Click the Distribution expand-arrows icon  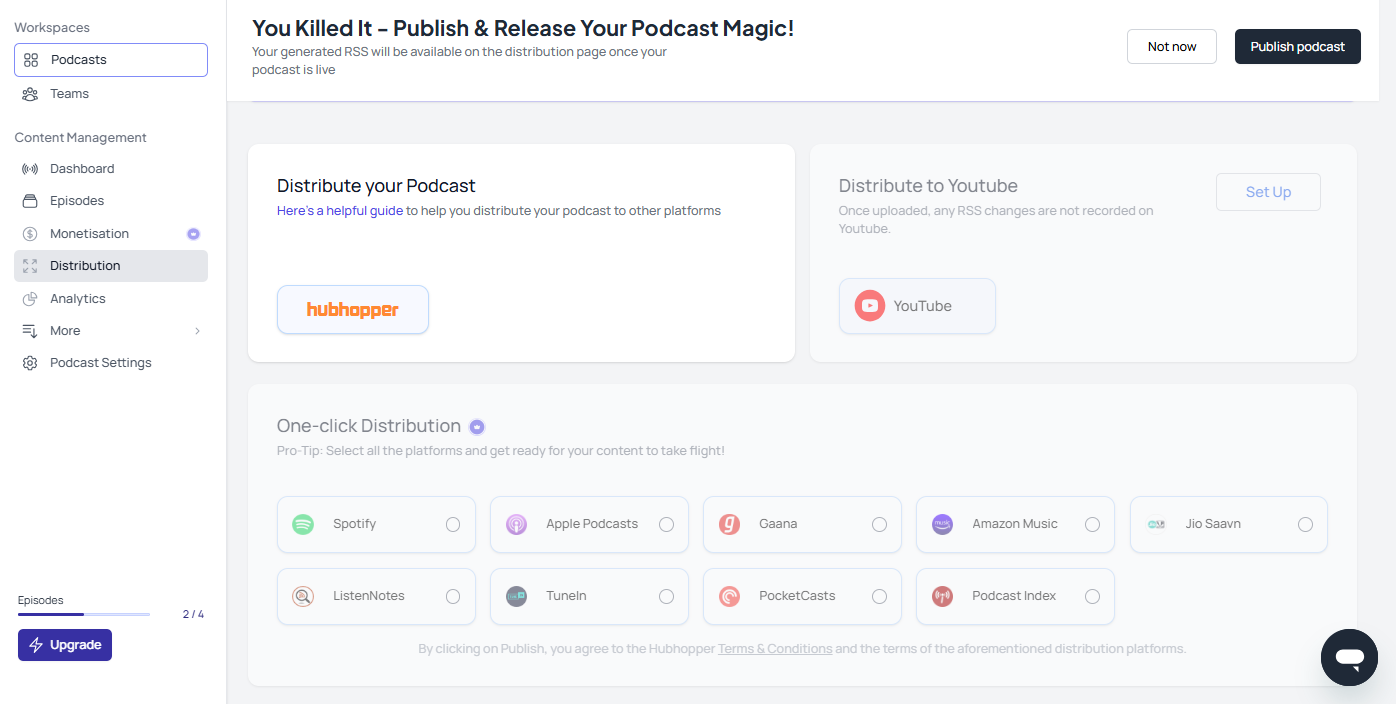30,266
